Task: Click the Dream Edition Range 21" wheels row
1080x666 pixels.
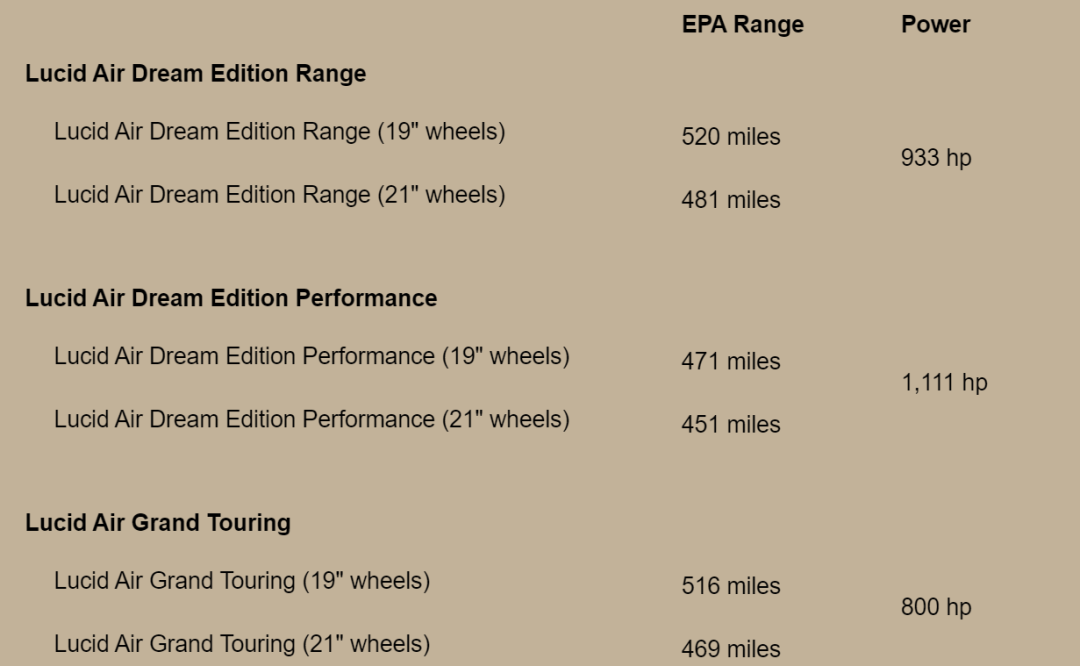Action: click(x=280, y=195)
